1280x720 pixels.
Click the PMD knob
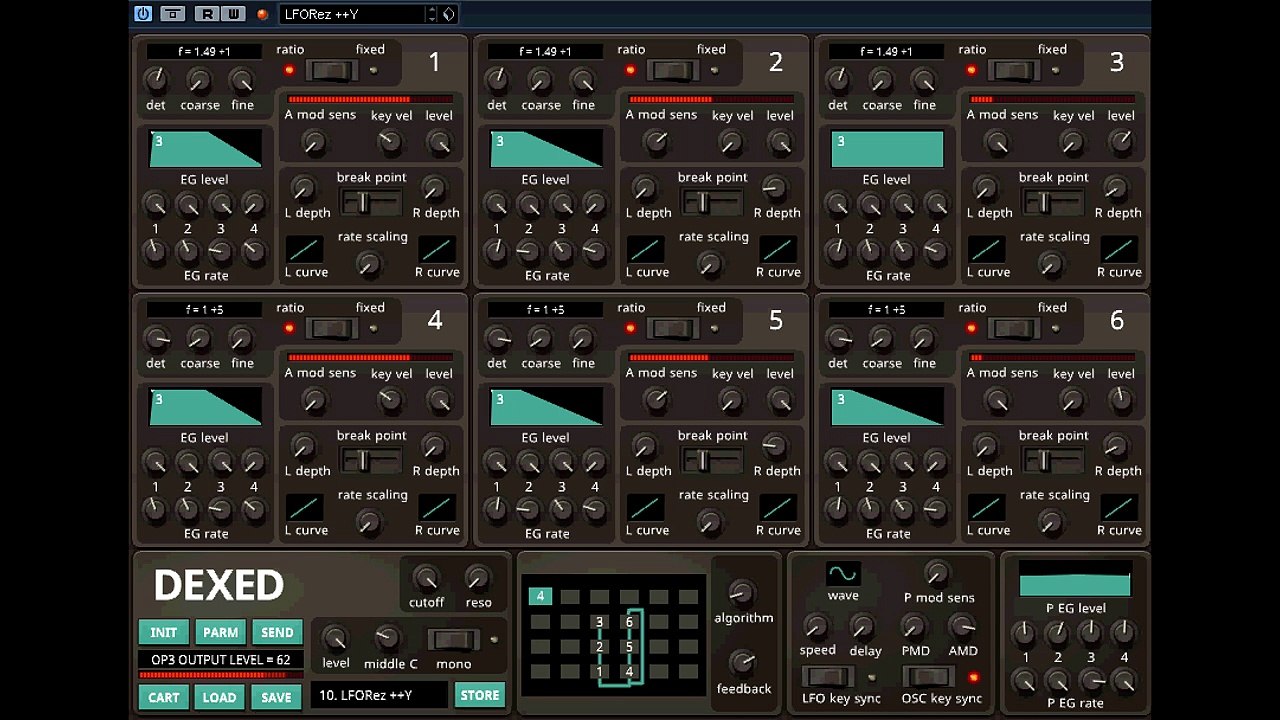point(913,627)
